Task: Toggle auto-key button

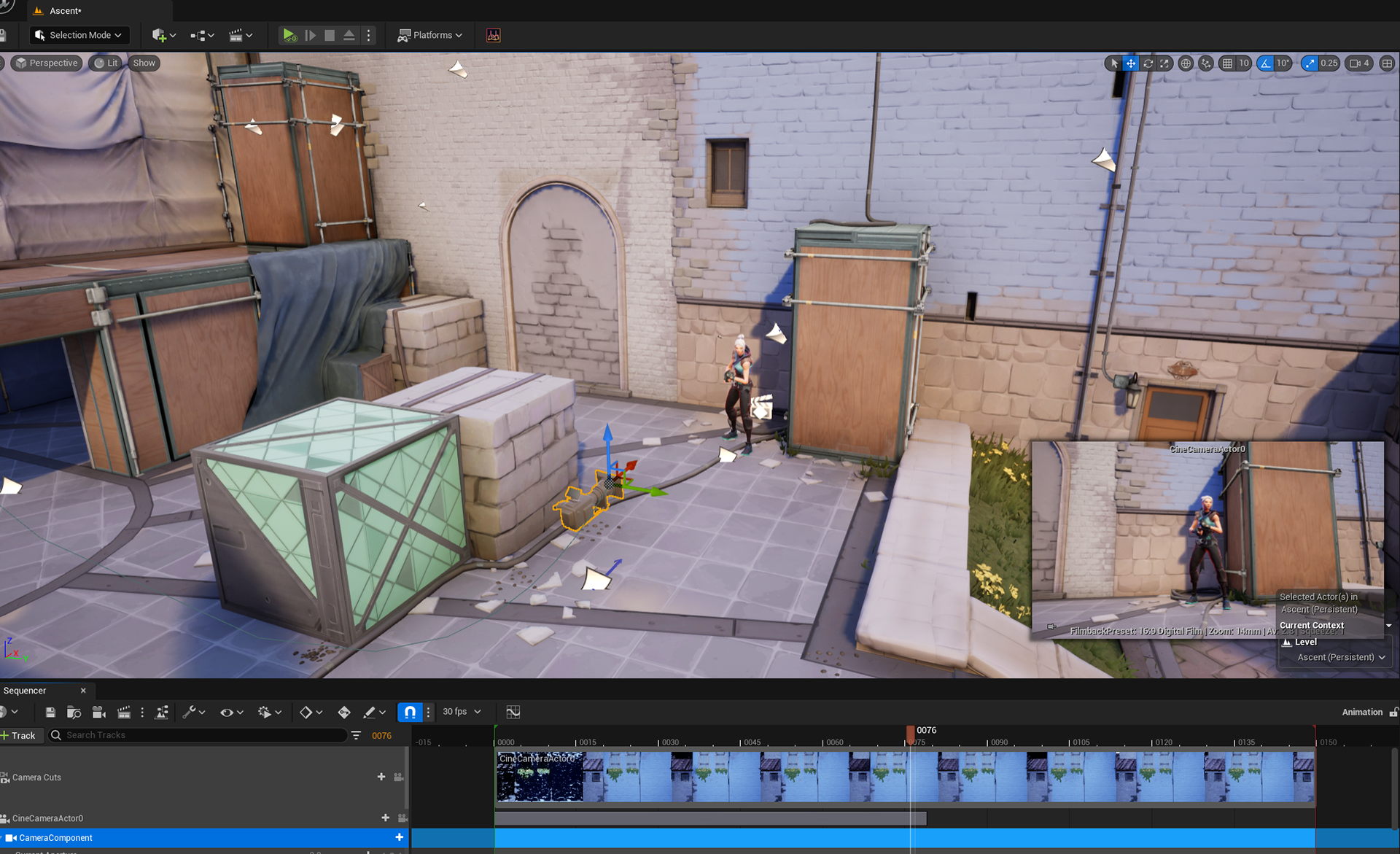Action: point(344,712)
